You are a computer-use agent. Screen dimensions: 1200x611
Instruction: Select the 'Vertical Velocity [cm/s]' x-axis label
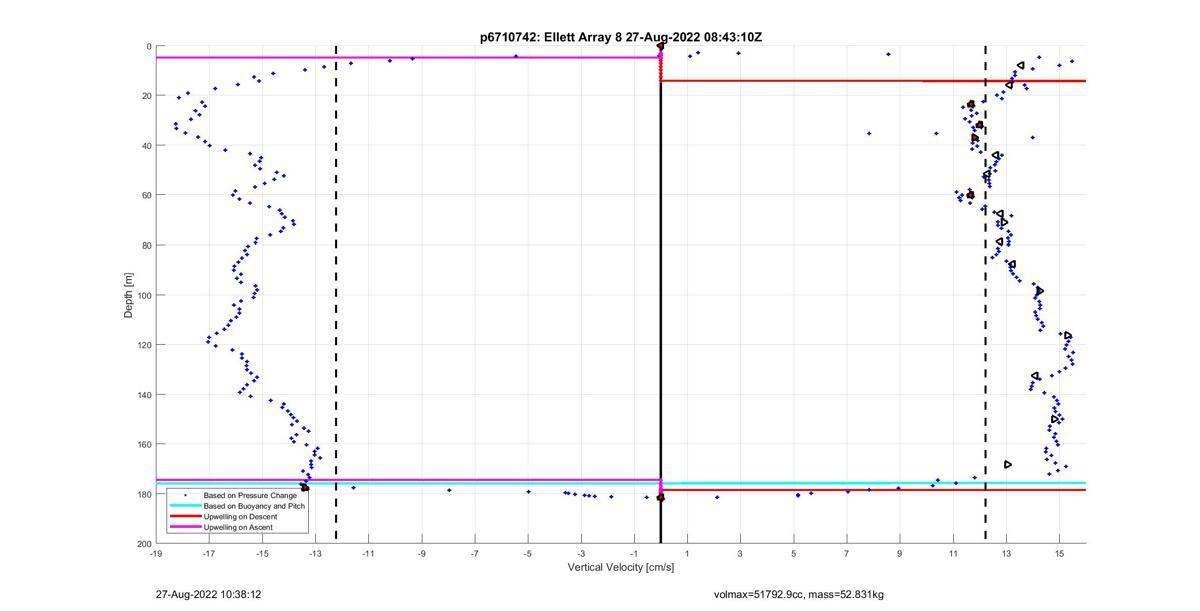pos(621,568)
